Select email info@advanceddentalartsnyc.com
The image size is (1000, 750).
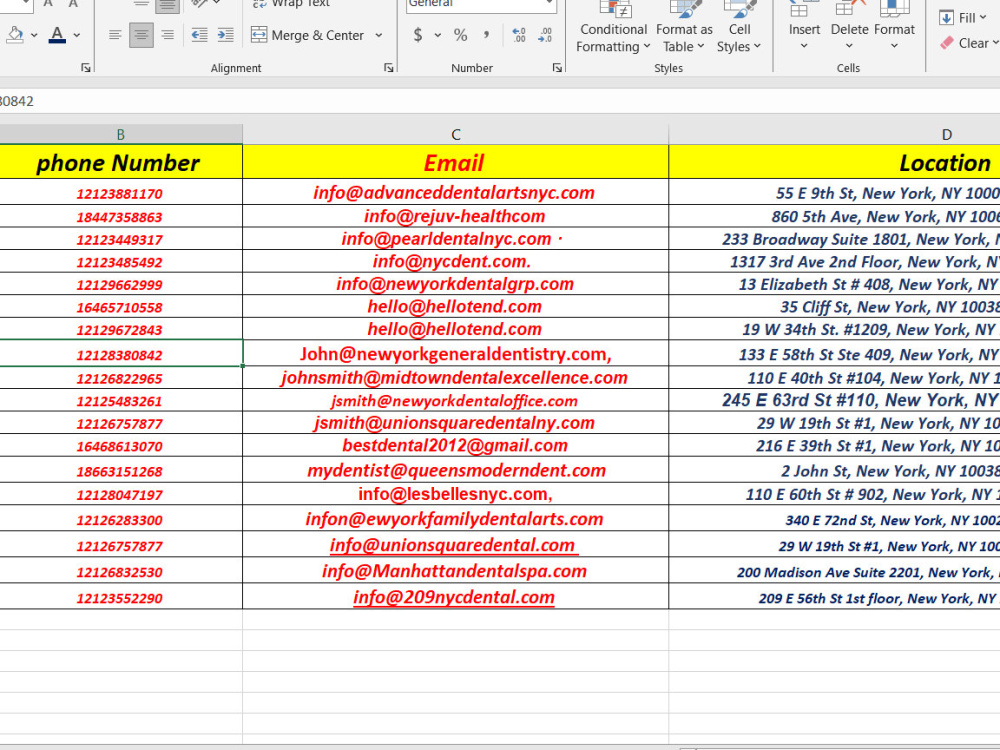pyautogui.click(x=455, y=193)
